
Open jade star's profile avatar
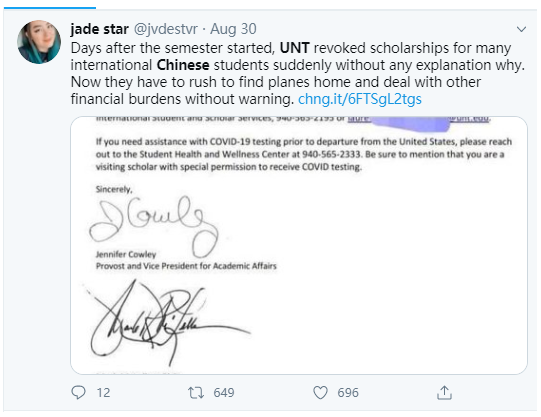point(39,42)
